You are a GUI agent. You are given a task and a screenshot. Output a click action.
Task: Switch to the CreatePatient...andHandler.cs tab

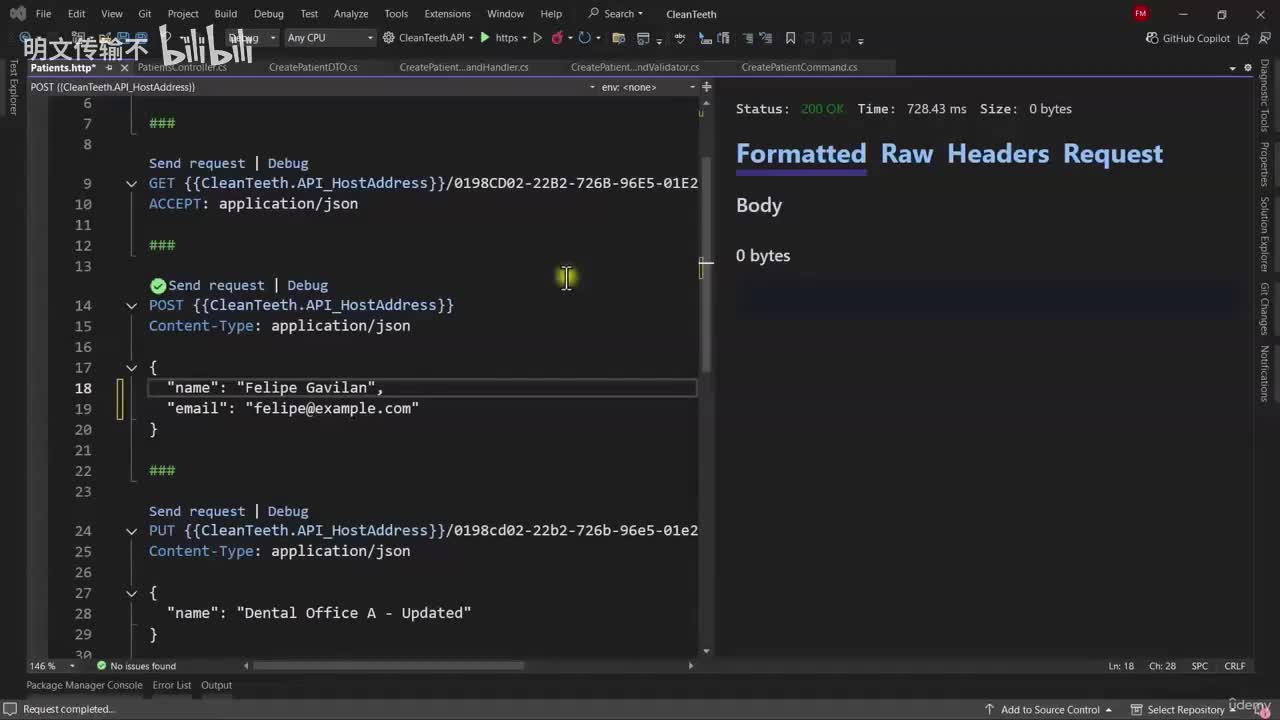click(464, 68)
